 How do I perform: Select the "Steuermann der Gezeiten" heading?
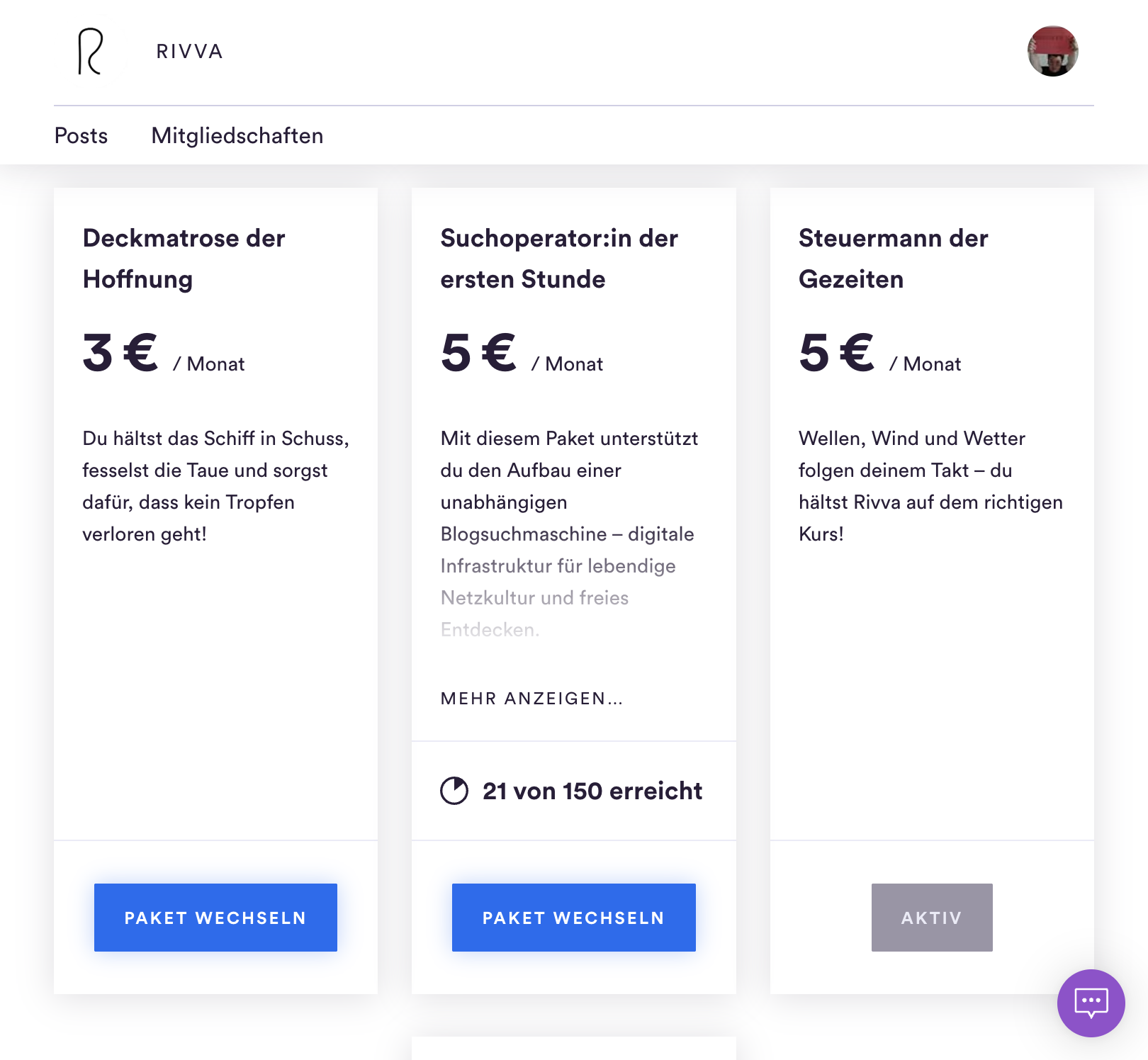tap(893, 259)
